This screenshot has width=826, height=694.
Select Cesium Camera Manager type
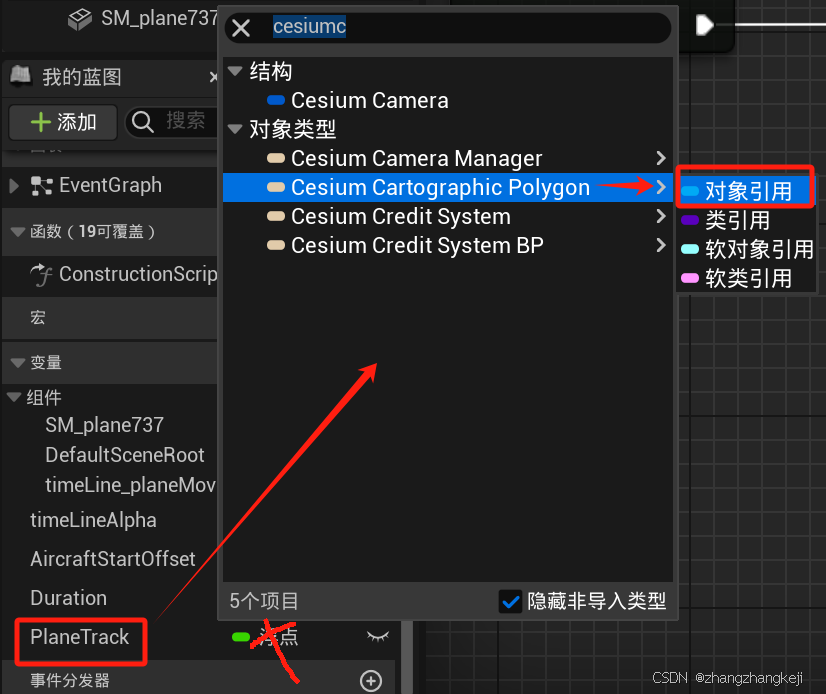[x=416, y=159]
